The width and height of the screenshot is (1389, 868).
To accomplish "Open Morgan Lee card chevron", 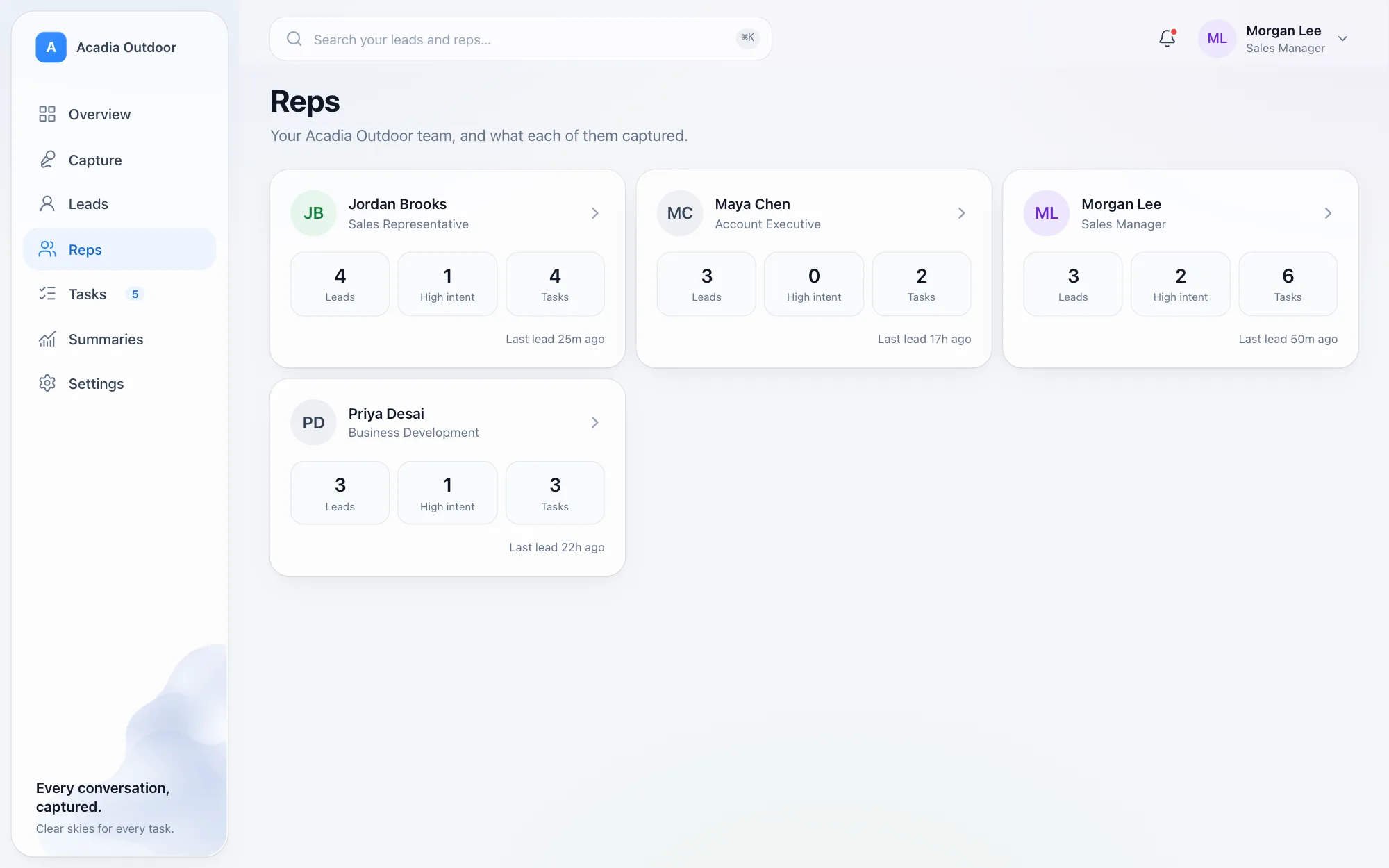I will click(1328, 213).
